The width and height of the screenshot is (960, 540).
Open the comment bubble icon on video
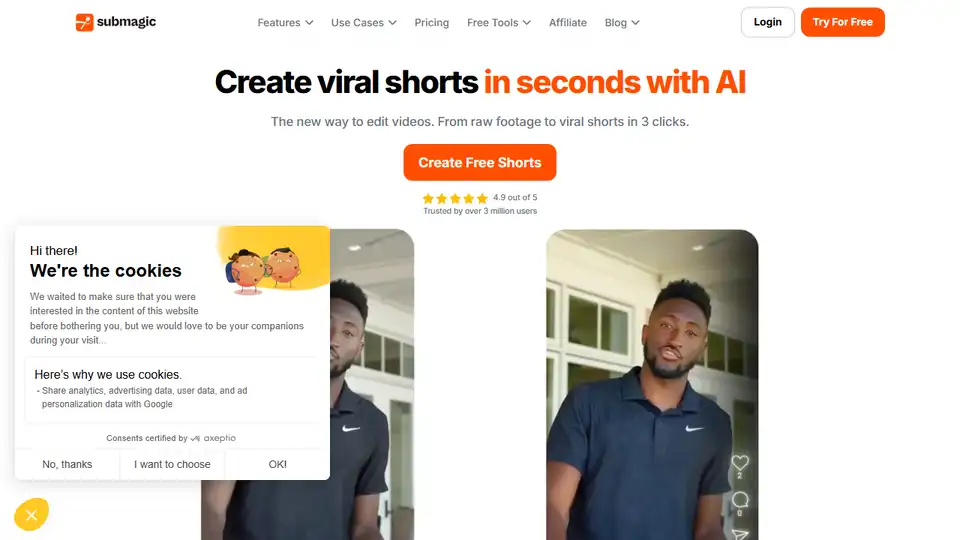(740, 500)
